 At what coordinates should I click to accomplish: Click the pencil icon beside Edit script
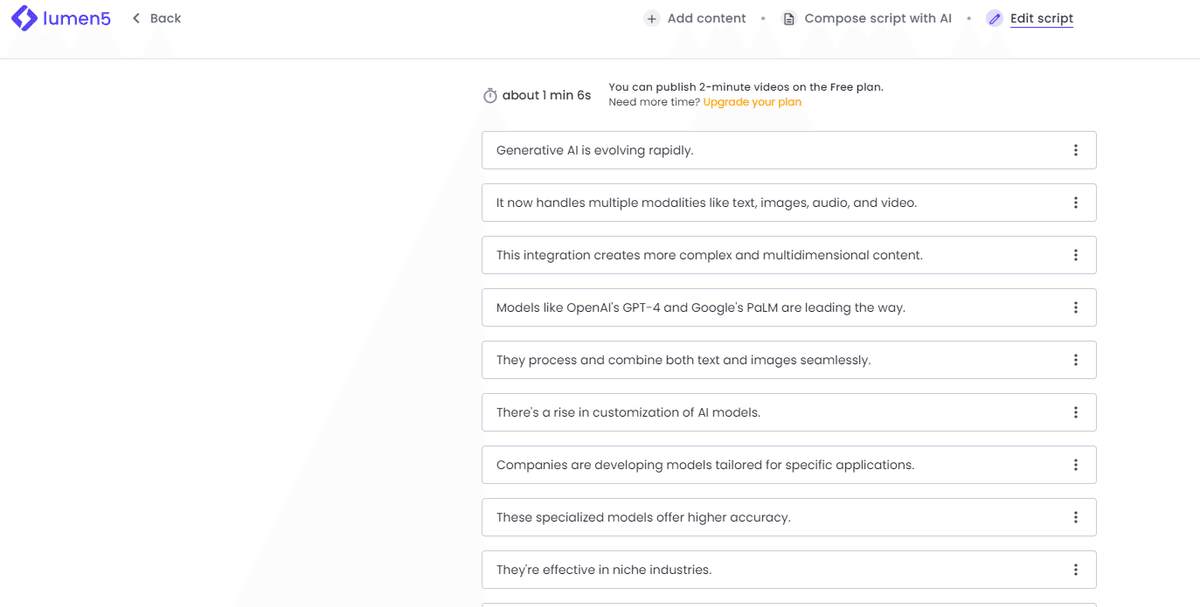point(994,18)
